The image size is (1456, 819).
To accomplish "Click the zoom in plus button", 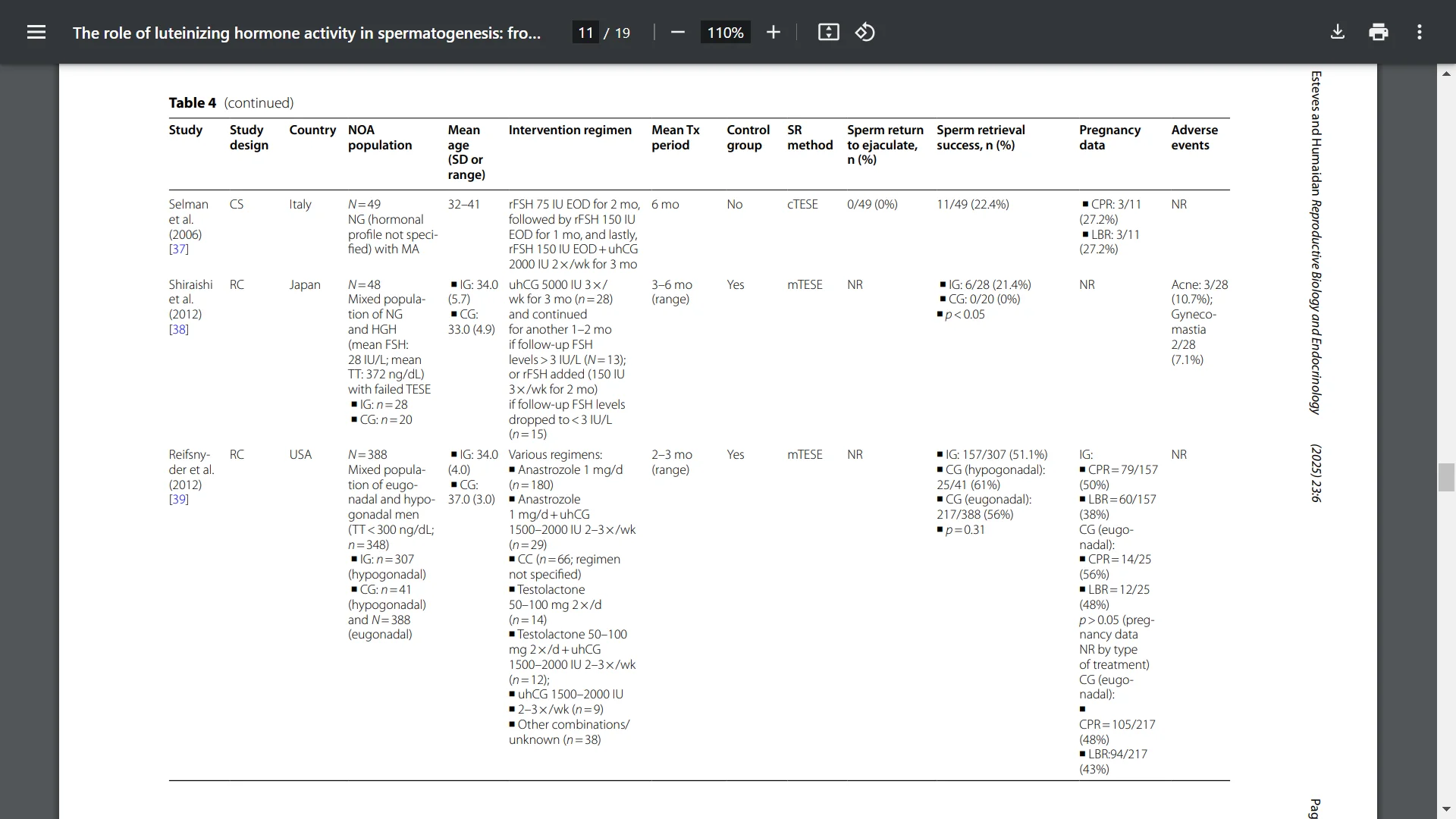I will coord(773,32).
